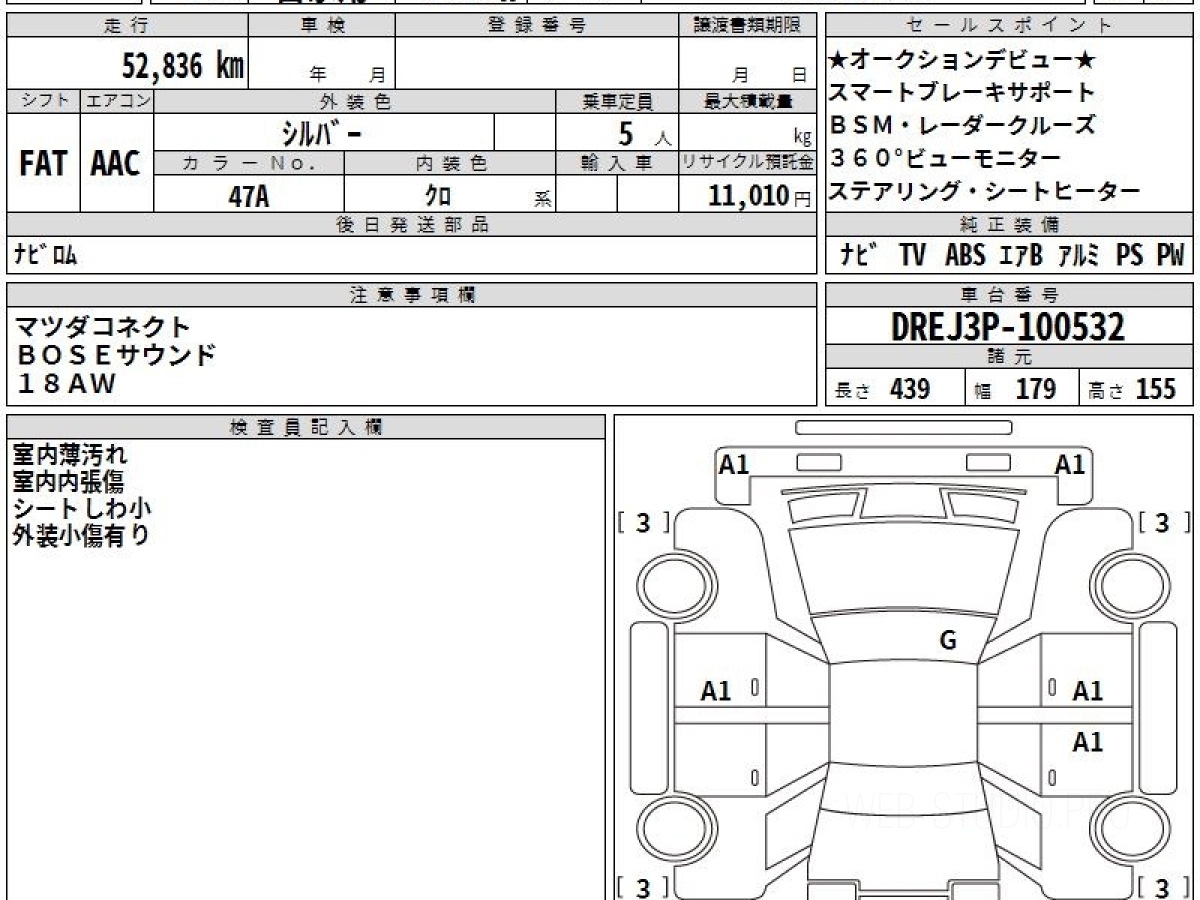Screen dimensions: 1200x900
Task: Click the 360°ビューモニター sales point
Action: pos(945,158)
